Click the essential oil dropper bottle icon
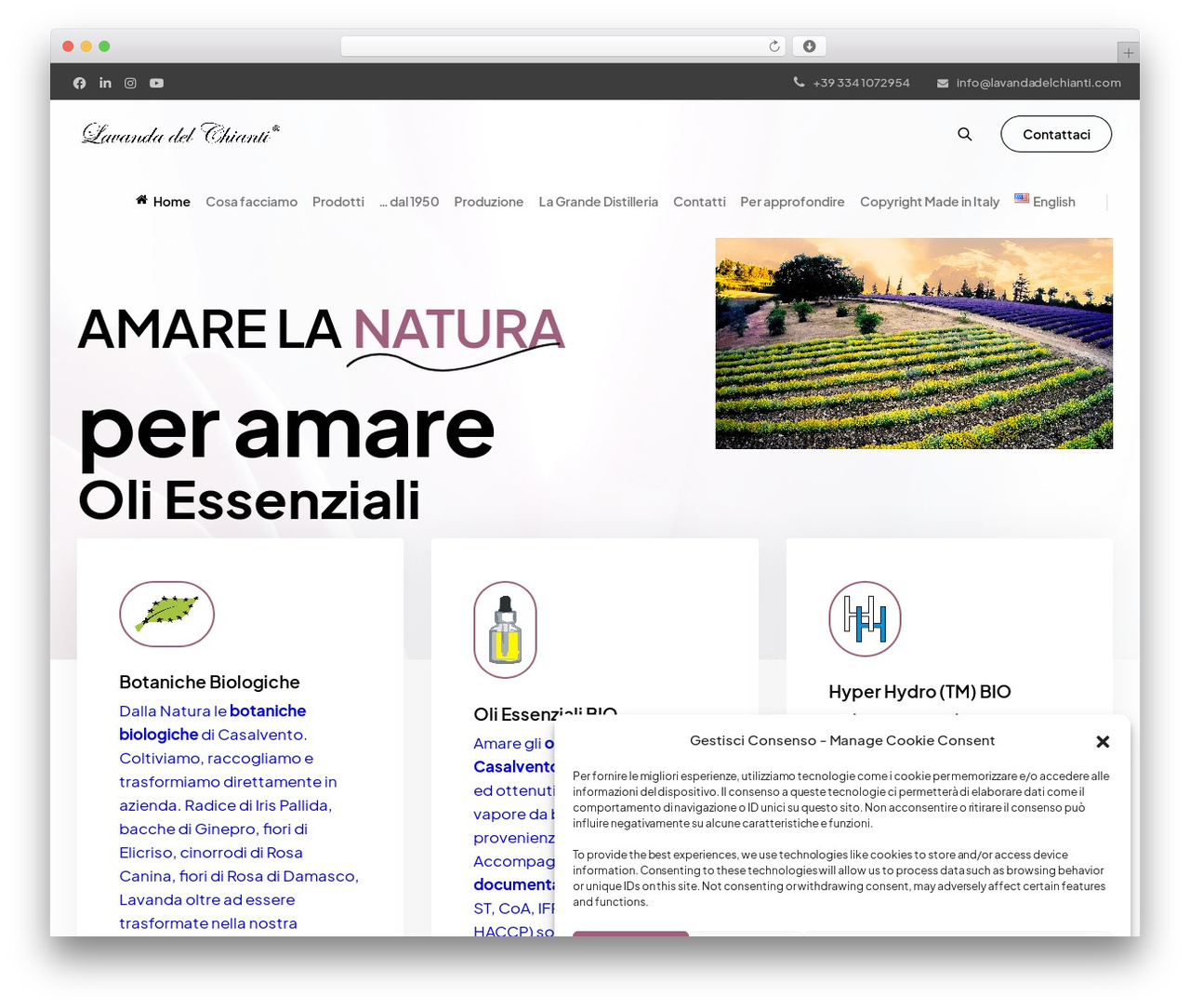 click(x=505, y=630)
